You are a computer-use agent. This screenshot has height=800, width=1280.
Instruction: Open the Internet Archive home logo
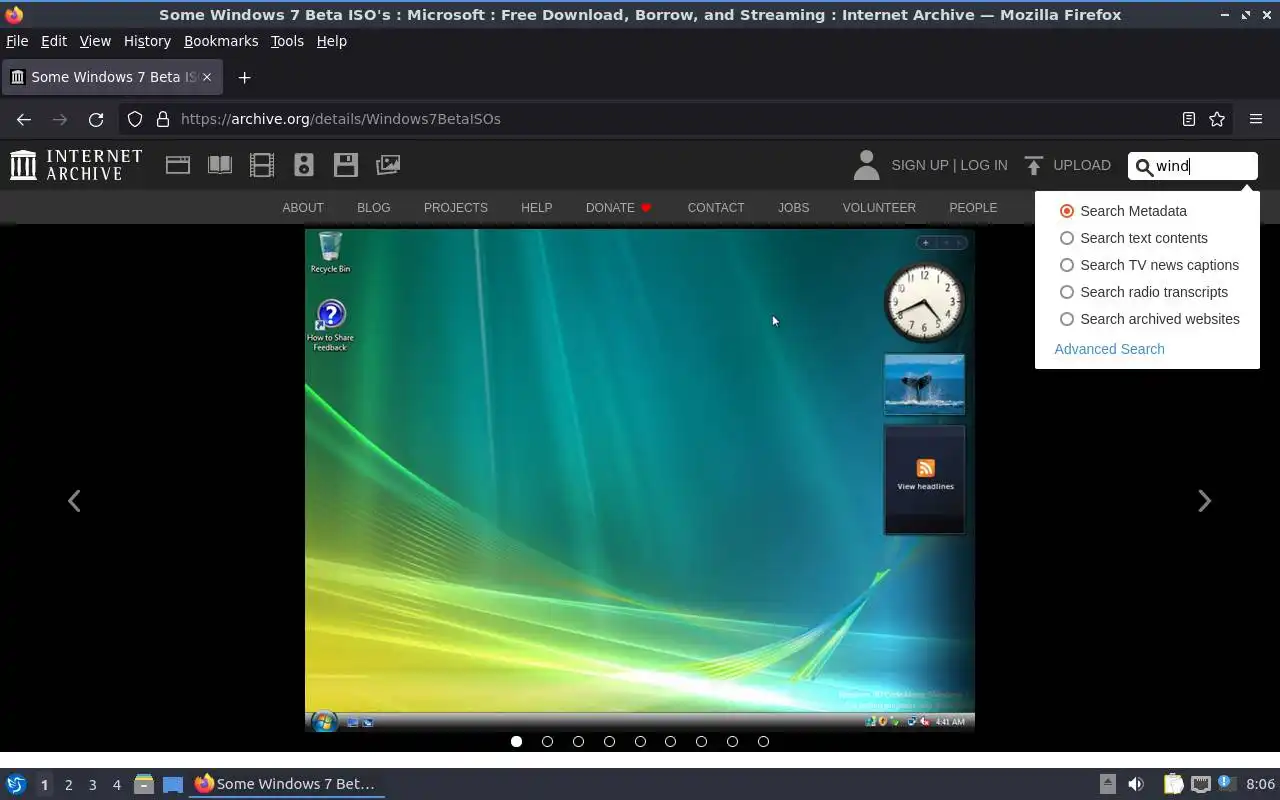click(76, 165)
